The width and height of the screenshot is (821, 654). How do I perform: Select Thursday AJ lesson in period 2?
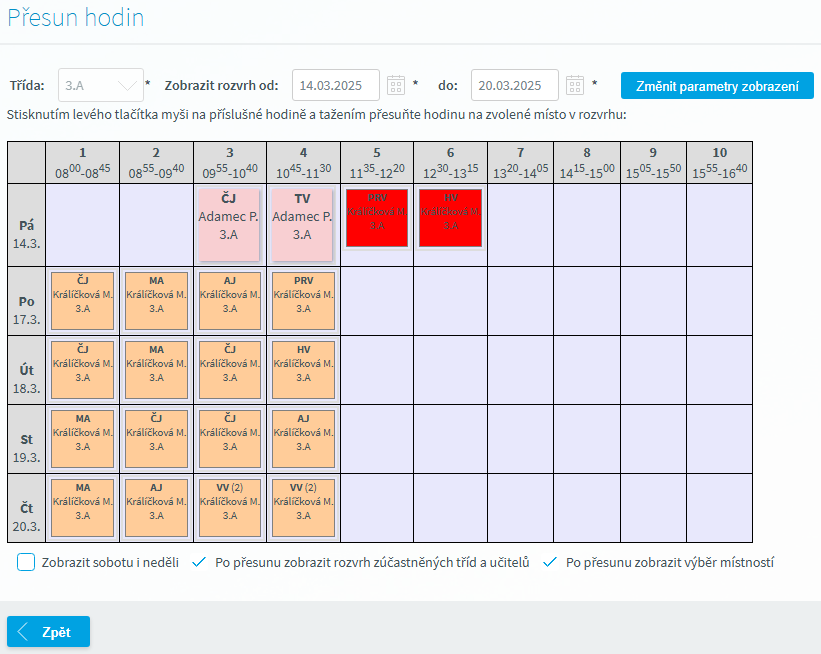[156, 507]
